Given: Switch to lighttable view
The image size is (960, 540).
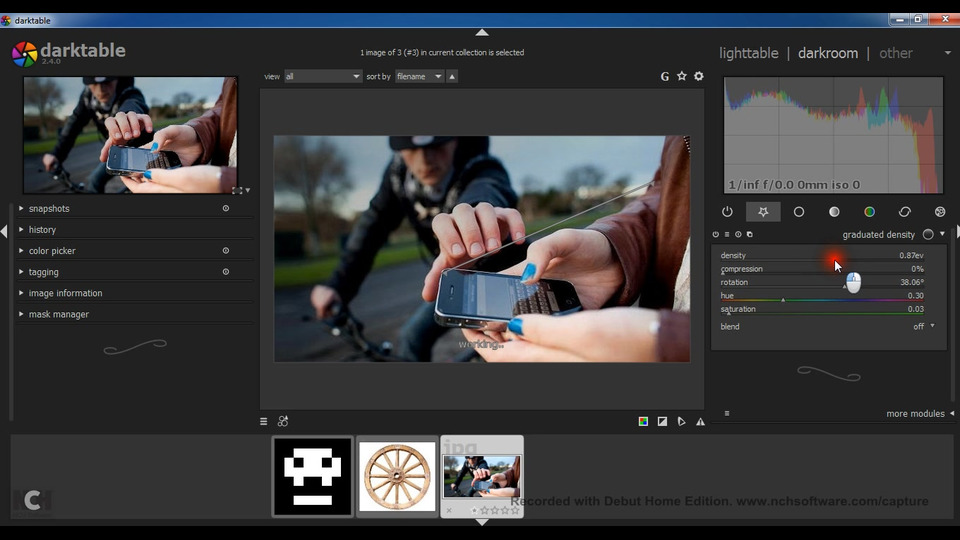Looking at the screenshot, I should (x=748, y=53).
